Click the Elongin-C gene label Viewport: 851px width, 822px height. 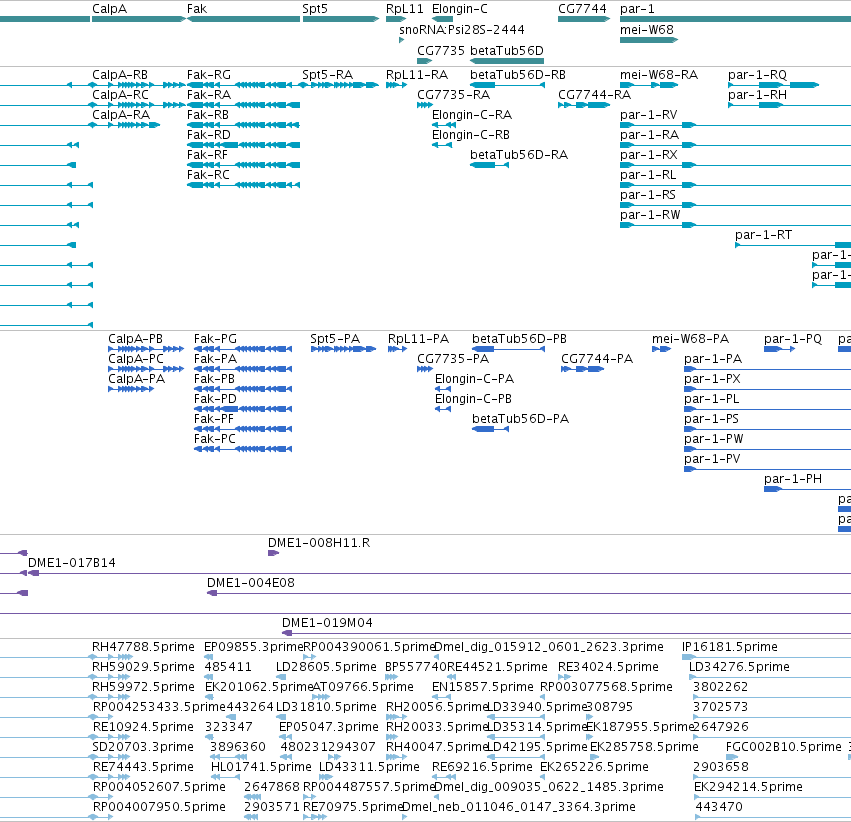[460, 9]
